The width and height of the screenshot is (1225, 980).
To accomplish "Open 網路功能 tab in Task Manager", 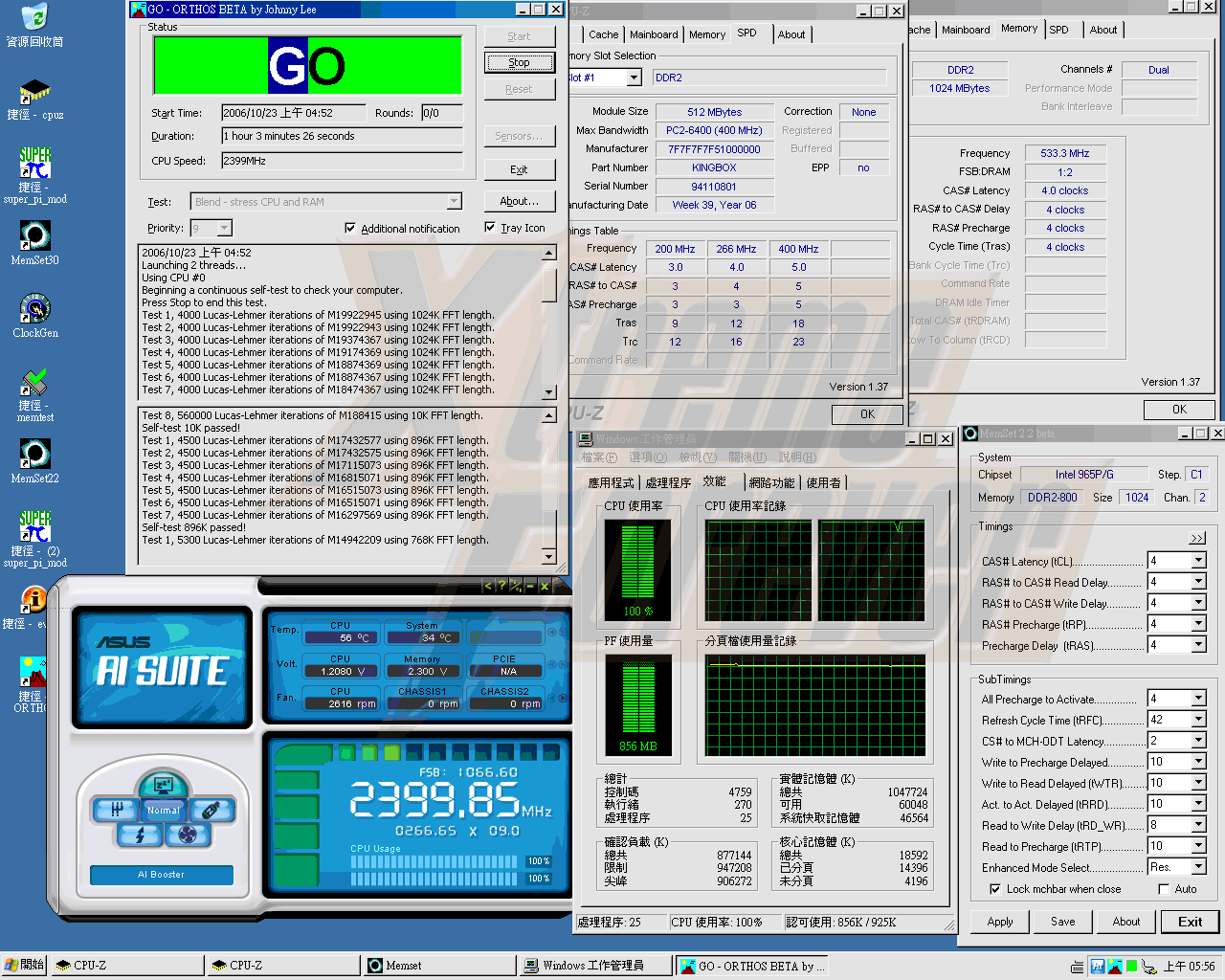I will [x=771, y=483].
